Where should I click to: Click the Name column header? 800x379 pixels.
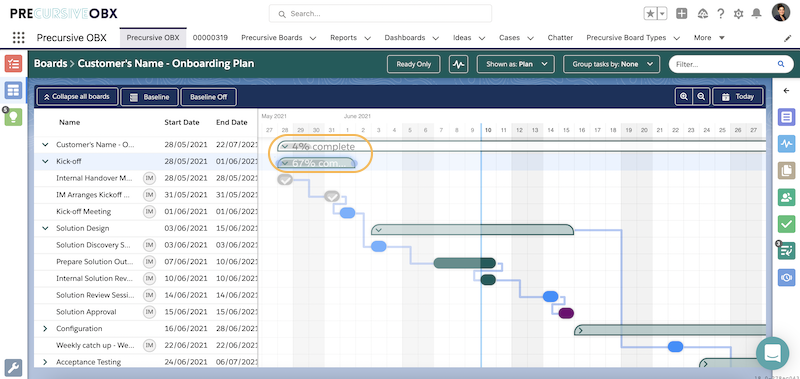[x=69, y=122]
